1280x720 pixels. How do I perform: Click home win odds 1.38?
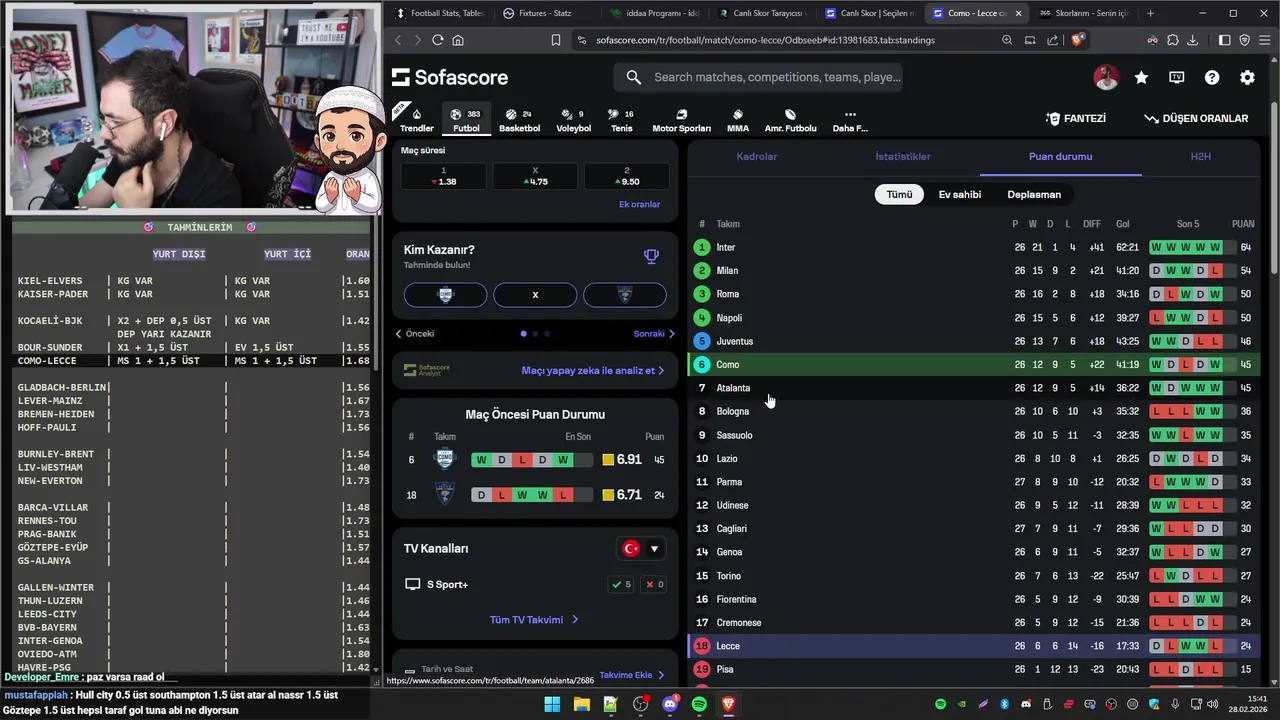(x=443, y=176)
